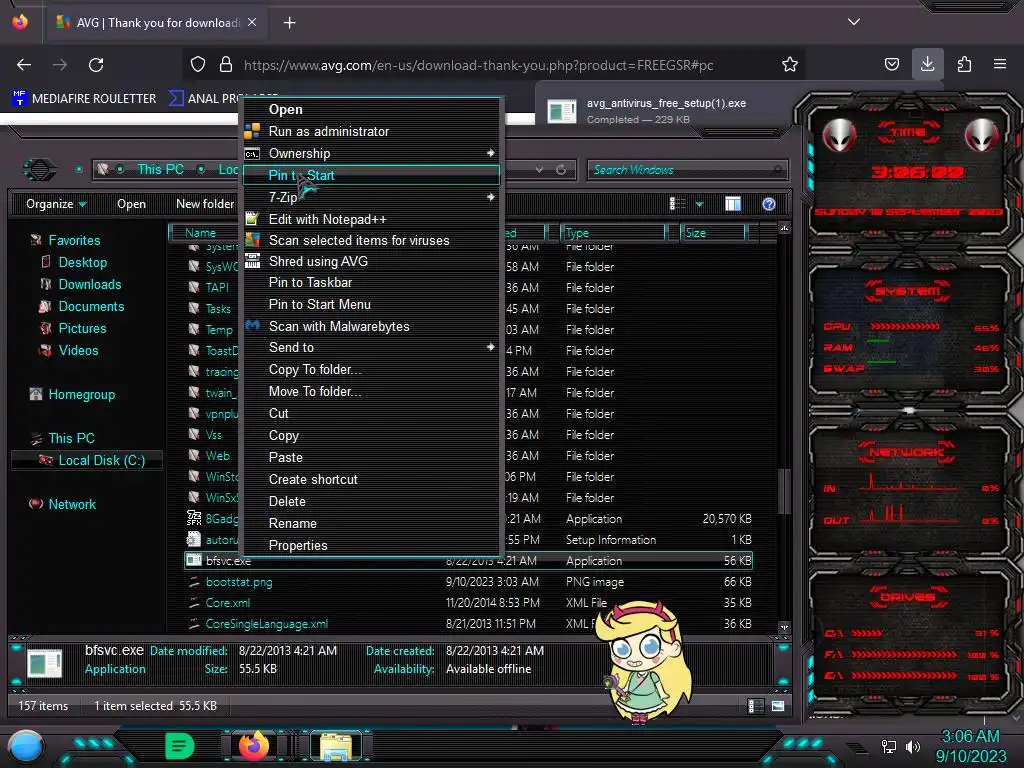Select Network in navigation pane
Screen dimensions: 1024x768
click(72, 504)
